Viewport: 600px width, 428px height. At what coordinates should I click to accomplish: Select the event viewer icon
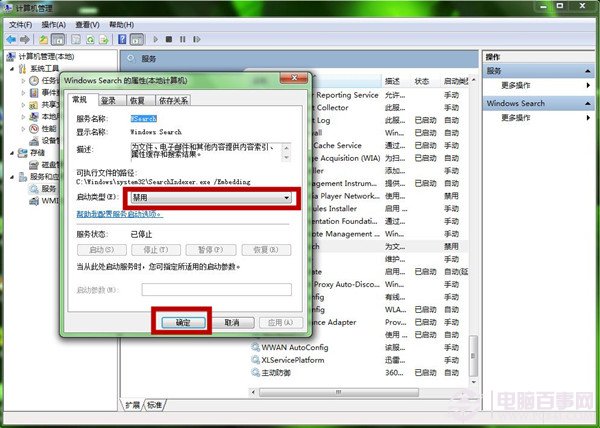(x=34, y=93)
